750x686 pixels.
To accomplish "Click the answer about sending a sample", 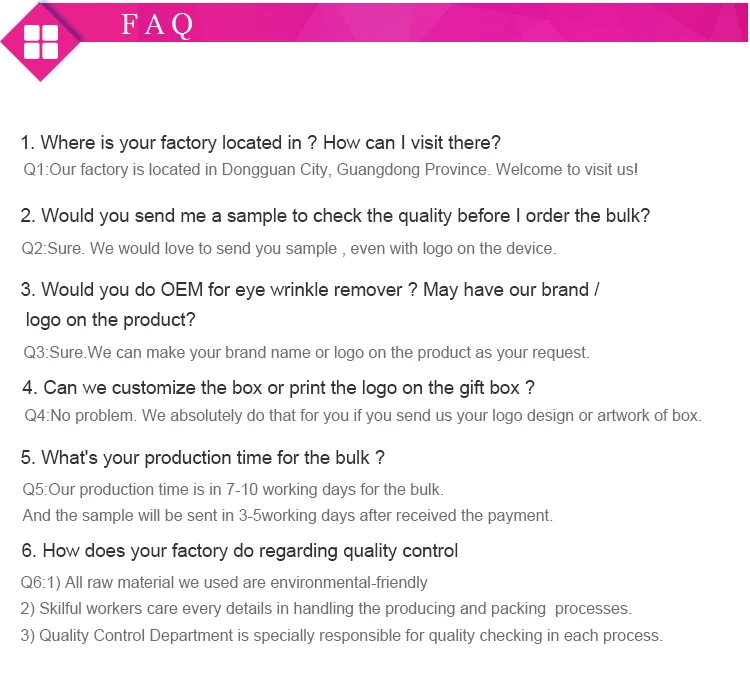I will tap(289, 248).
